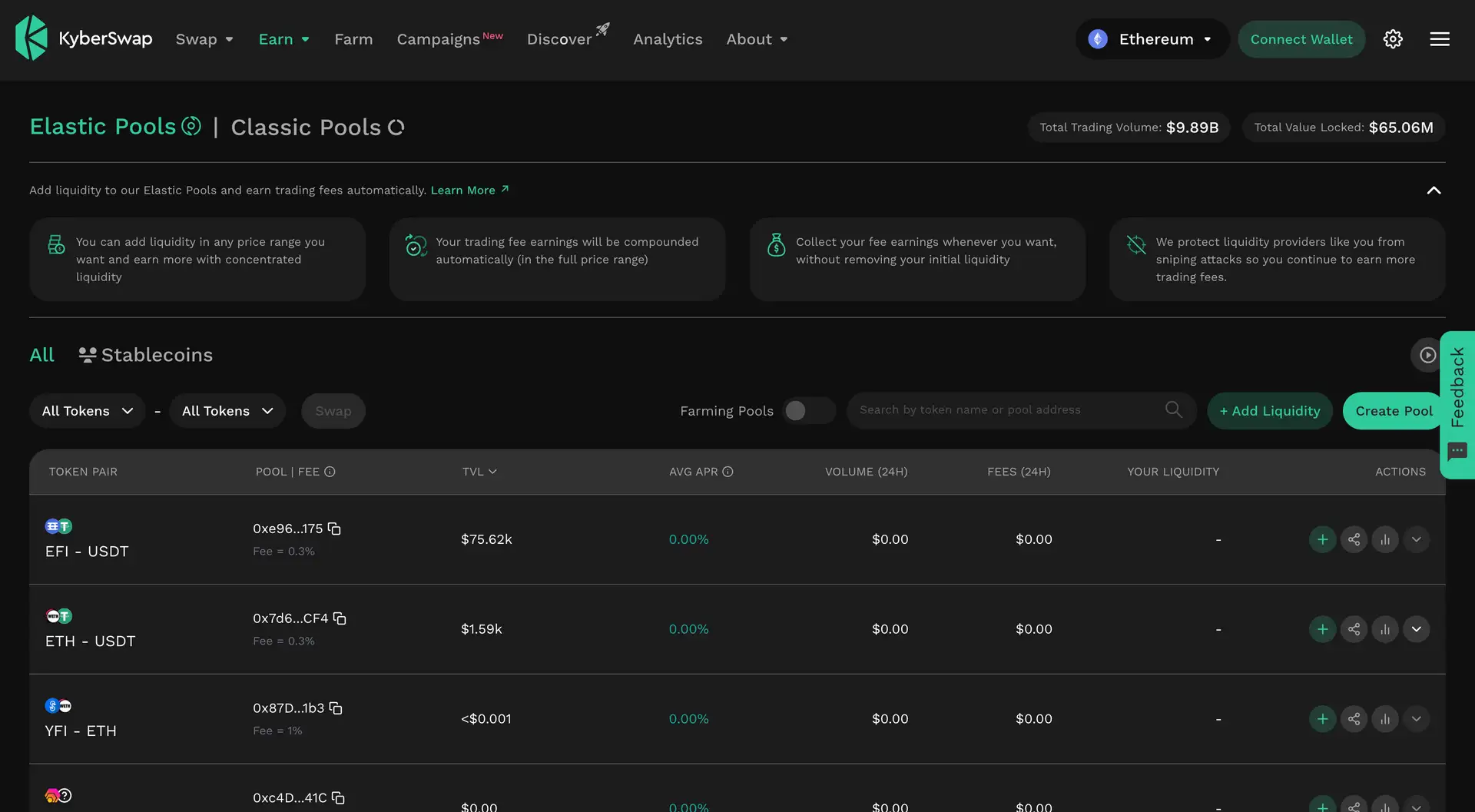Click the plus icon for YFI - ETH pool
The width and height of the screenshot is (1475, 812).
(x=1322, y=719)
